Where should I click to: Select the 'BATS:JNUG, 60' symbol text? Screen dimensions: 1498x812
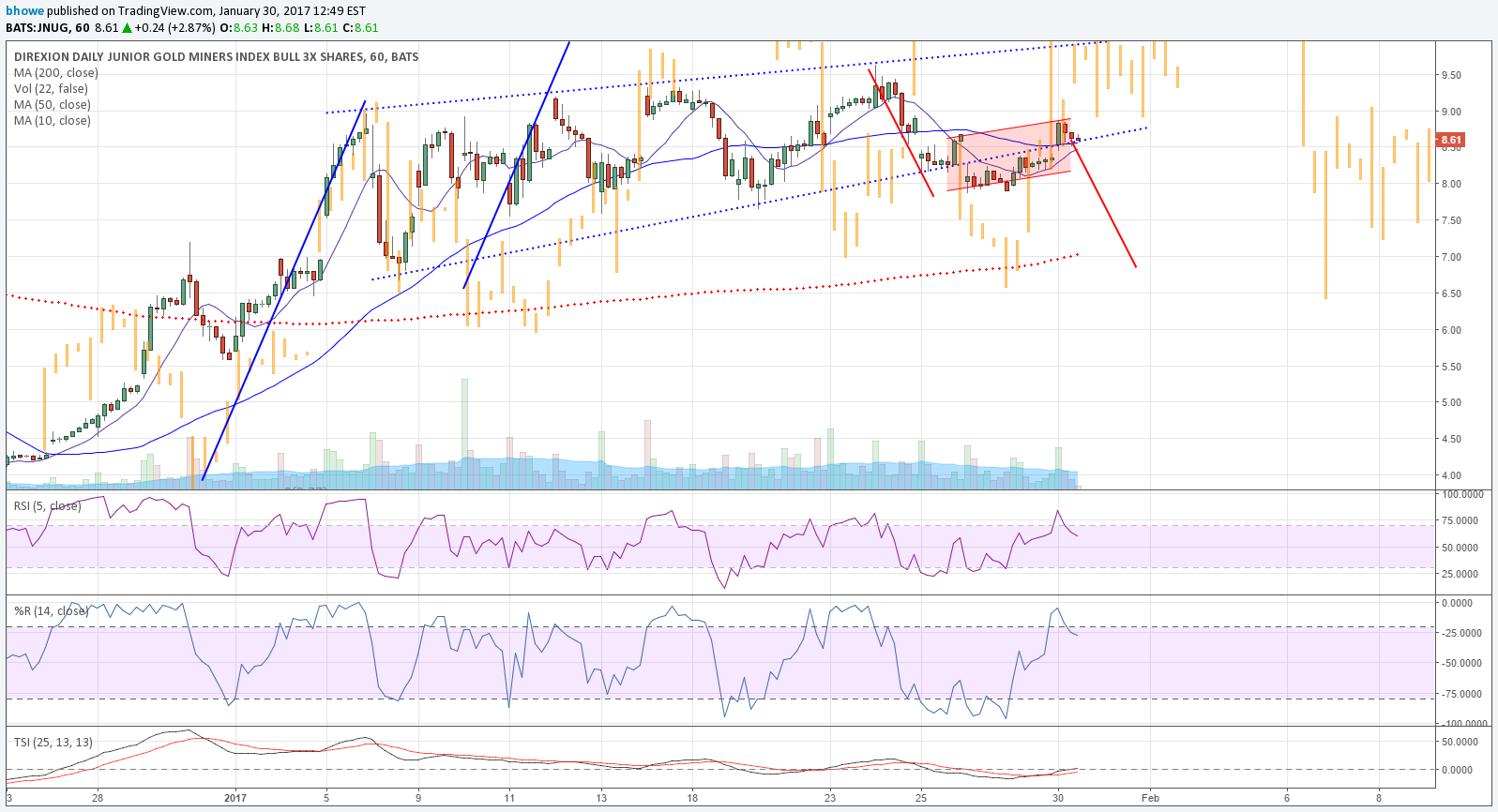coord(47,28)
